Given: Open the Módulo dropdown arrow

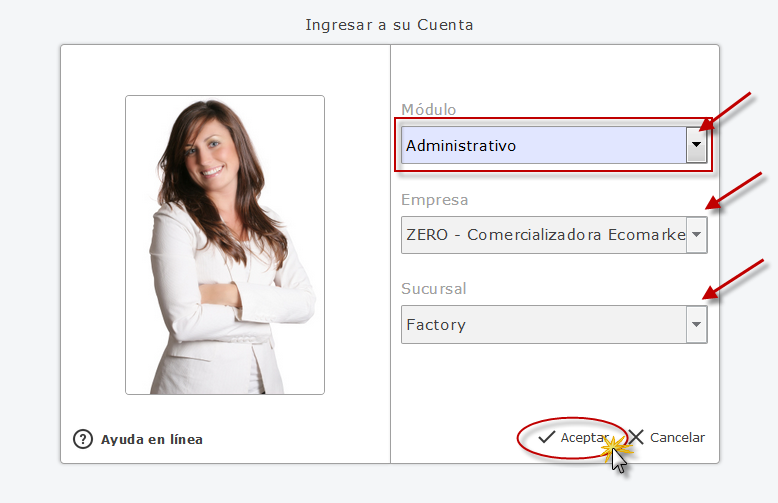Looking at the screenshot, I should click(x=697, y=145).
